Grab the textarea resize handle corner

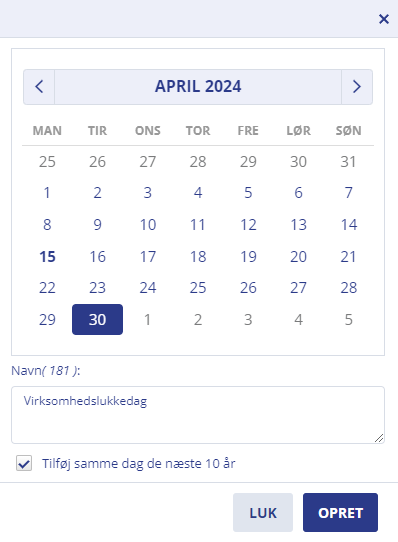379,438
